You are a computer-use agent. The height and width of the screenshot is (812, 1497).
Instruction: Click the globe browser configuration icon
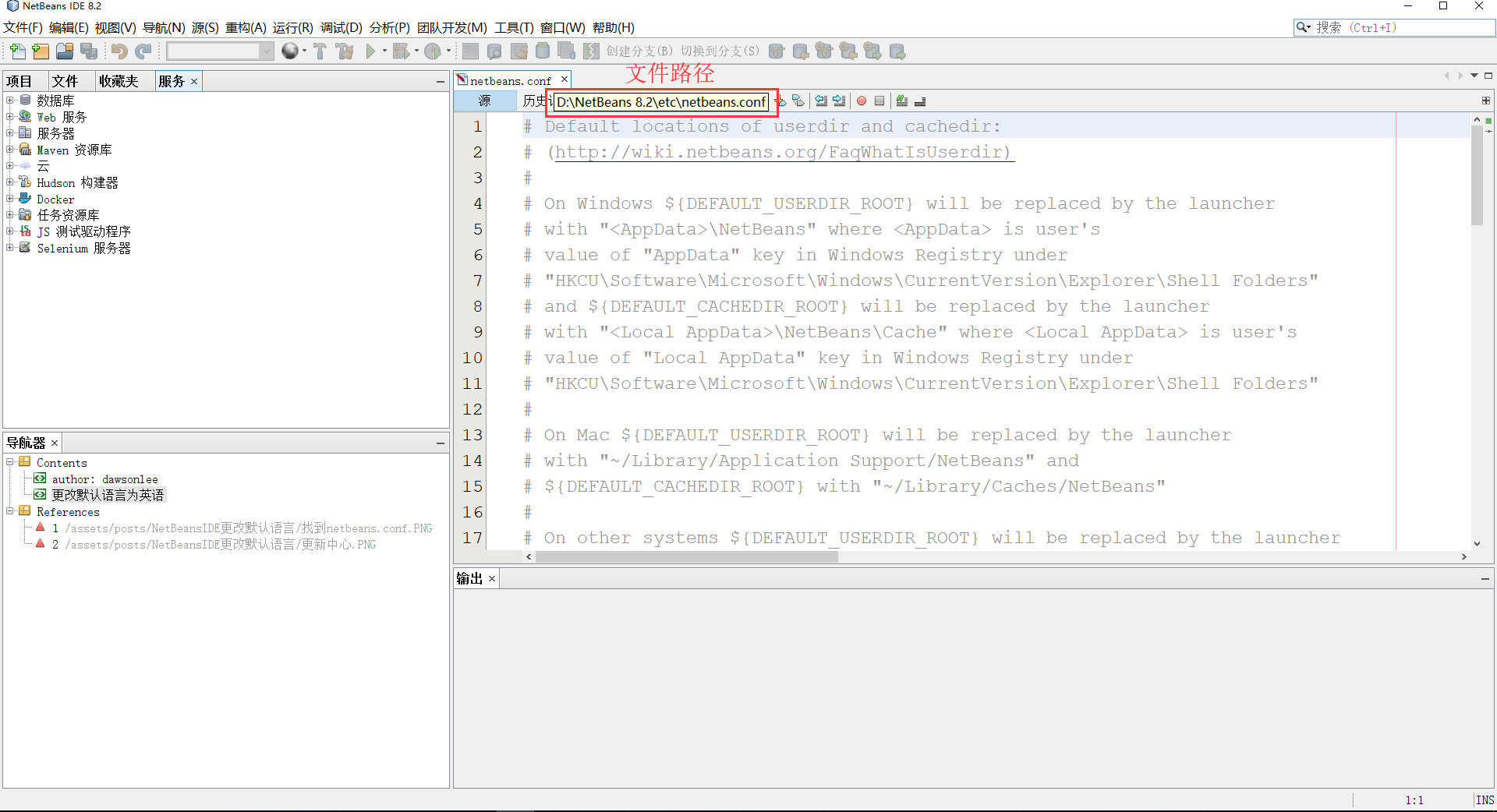point(290,51)
